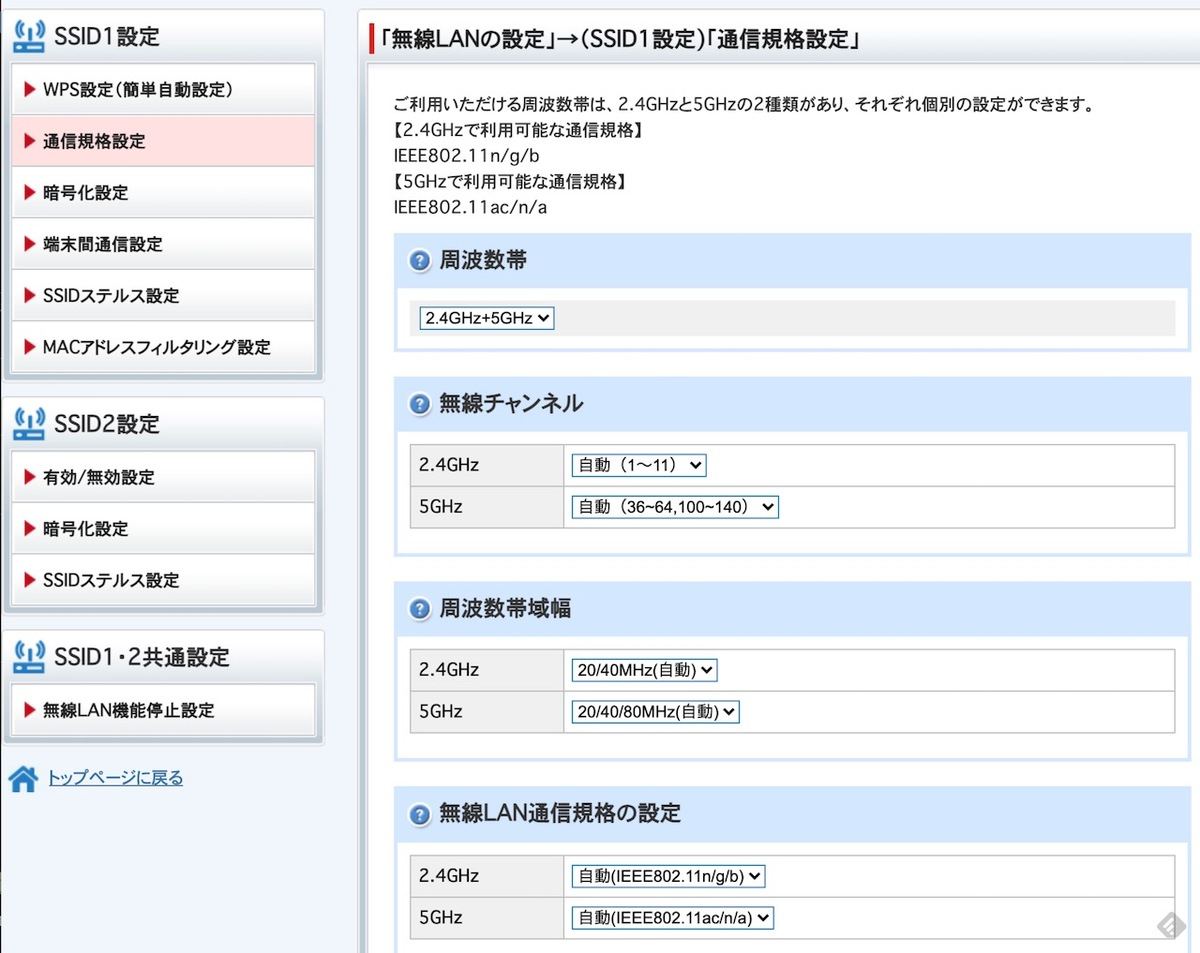The height and width of the screenshot is (953, 1200).
Task: Click the router icon next to SSID1・2共通設定
Action: pyautogui.click(x=29, y=656)
